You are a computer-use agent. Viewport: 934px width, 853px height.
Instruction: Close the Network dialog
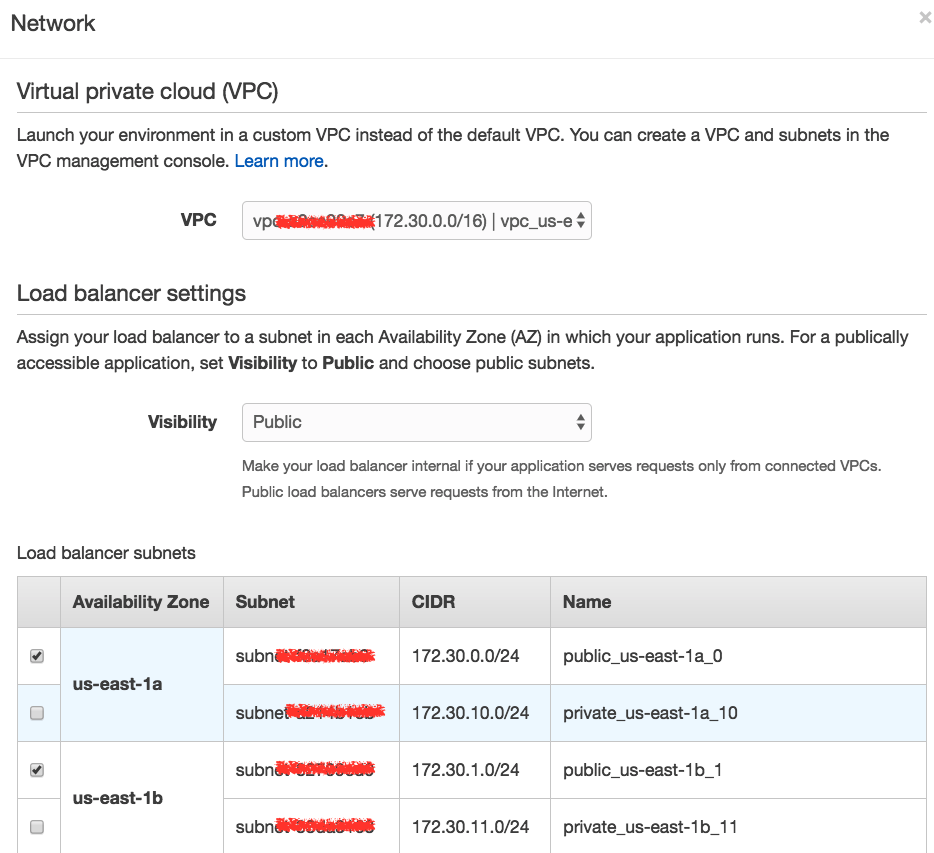click(x=926, y=18)
